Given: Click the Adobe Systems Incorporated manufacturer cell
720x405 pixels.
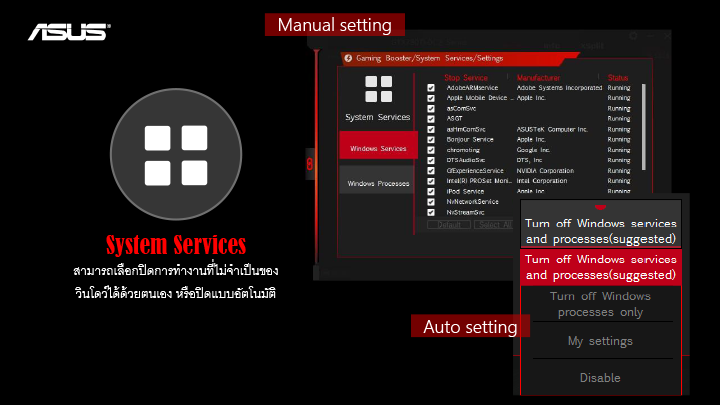Looking at the screenshot, I should pyautogui.click(x=559, y=88).
